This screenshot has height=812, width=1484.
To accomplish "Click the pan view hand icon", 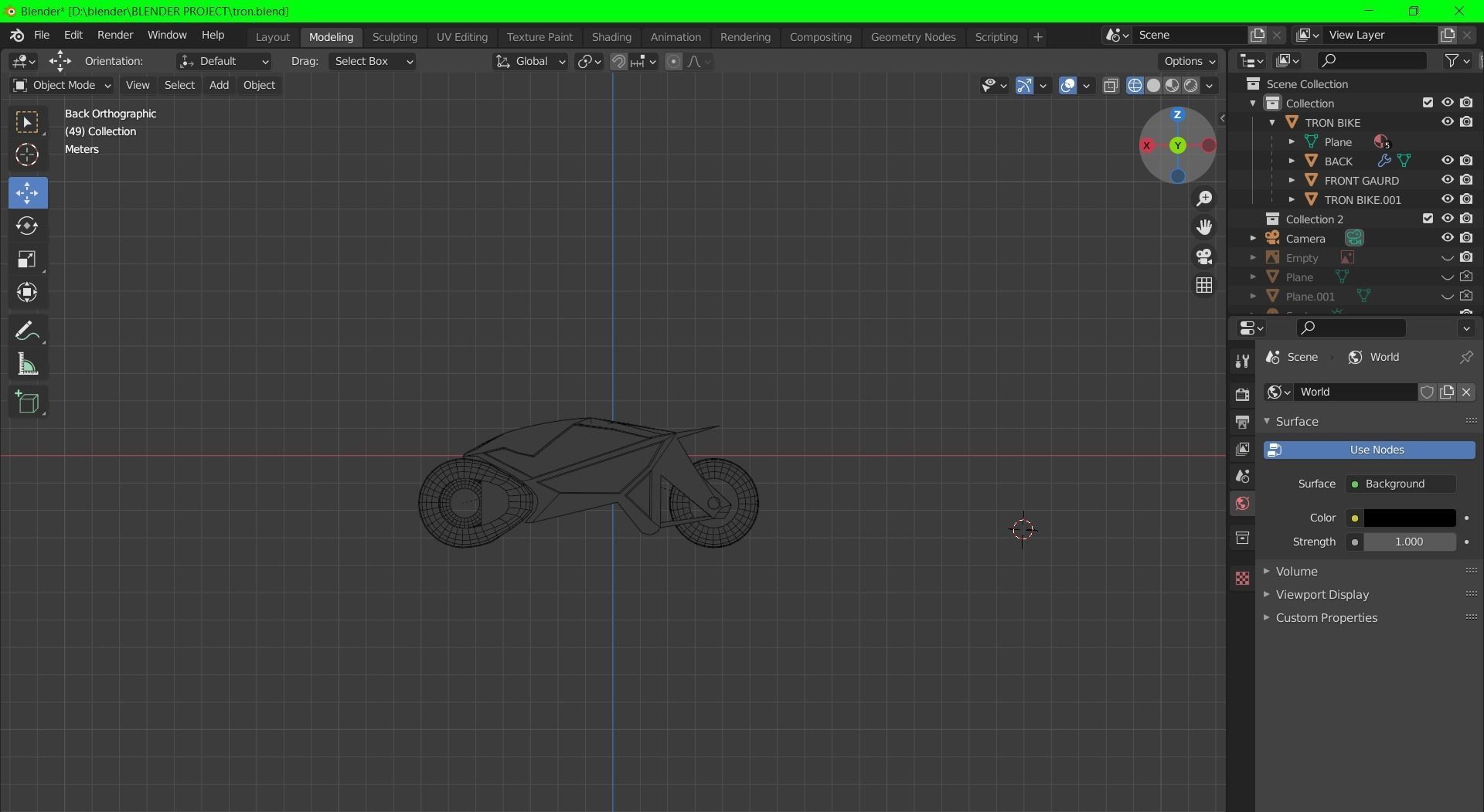I will coord(1204,227).
